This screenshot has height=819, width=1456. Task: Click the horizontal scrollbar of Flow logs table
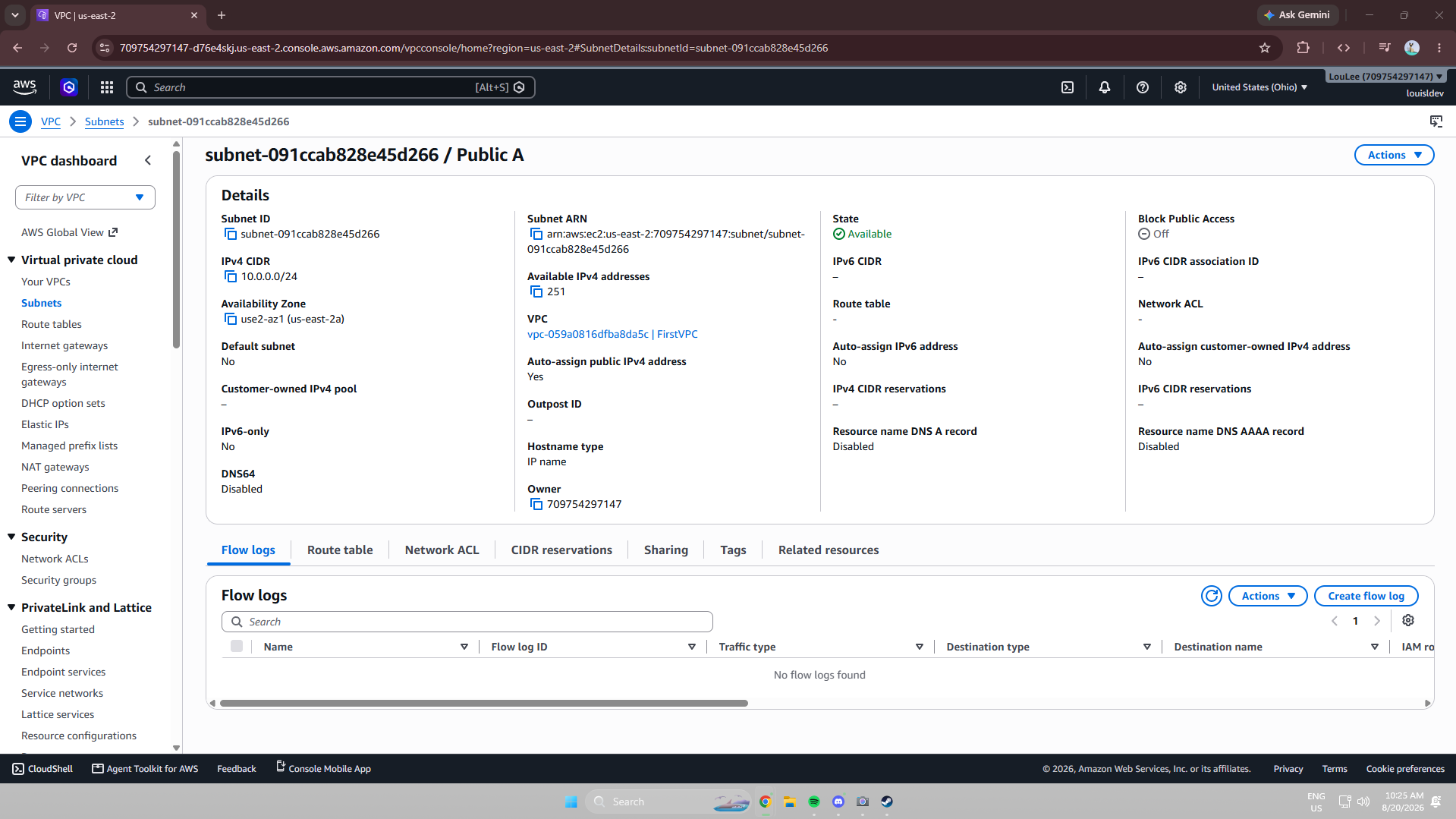483,703
